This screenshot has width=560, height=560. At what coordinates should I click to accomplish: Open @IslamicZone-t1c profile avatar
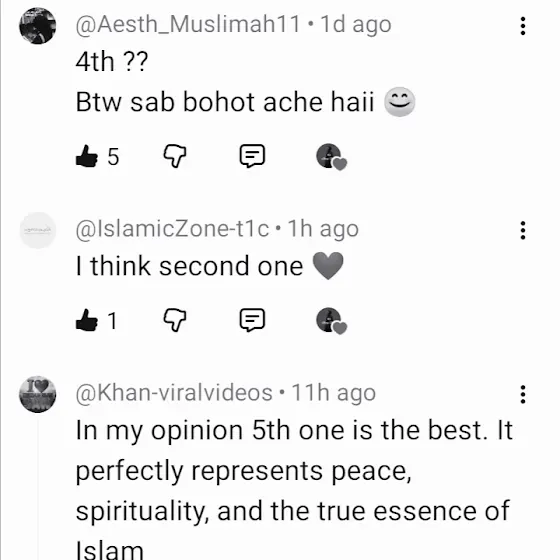(38, 230)
